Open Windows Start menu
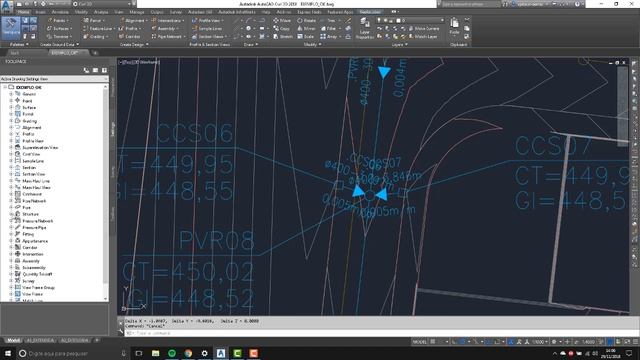This screenshot has height=360, width=640. pyautogui.click(x=8, y=353)
